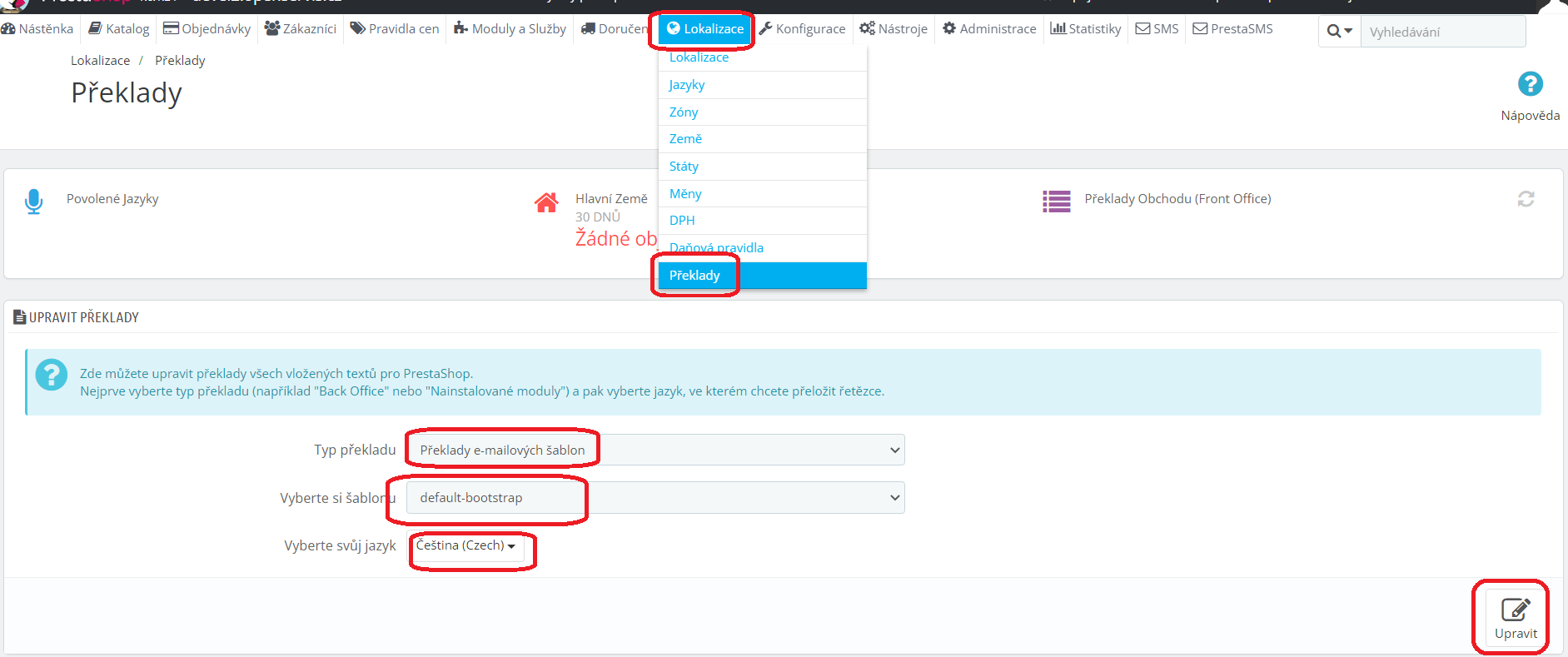Open the PrestaSMS menu item

tap(1232, 29)
